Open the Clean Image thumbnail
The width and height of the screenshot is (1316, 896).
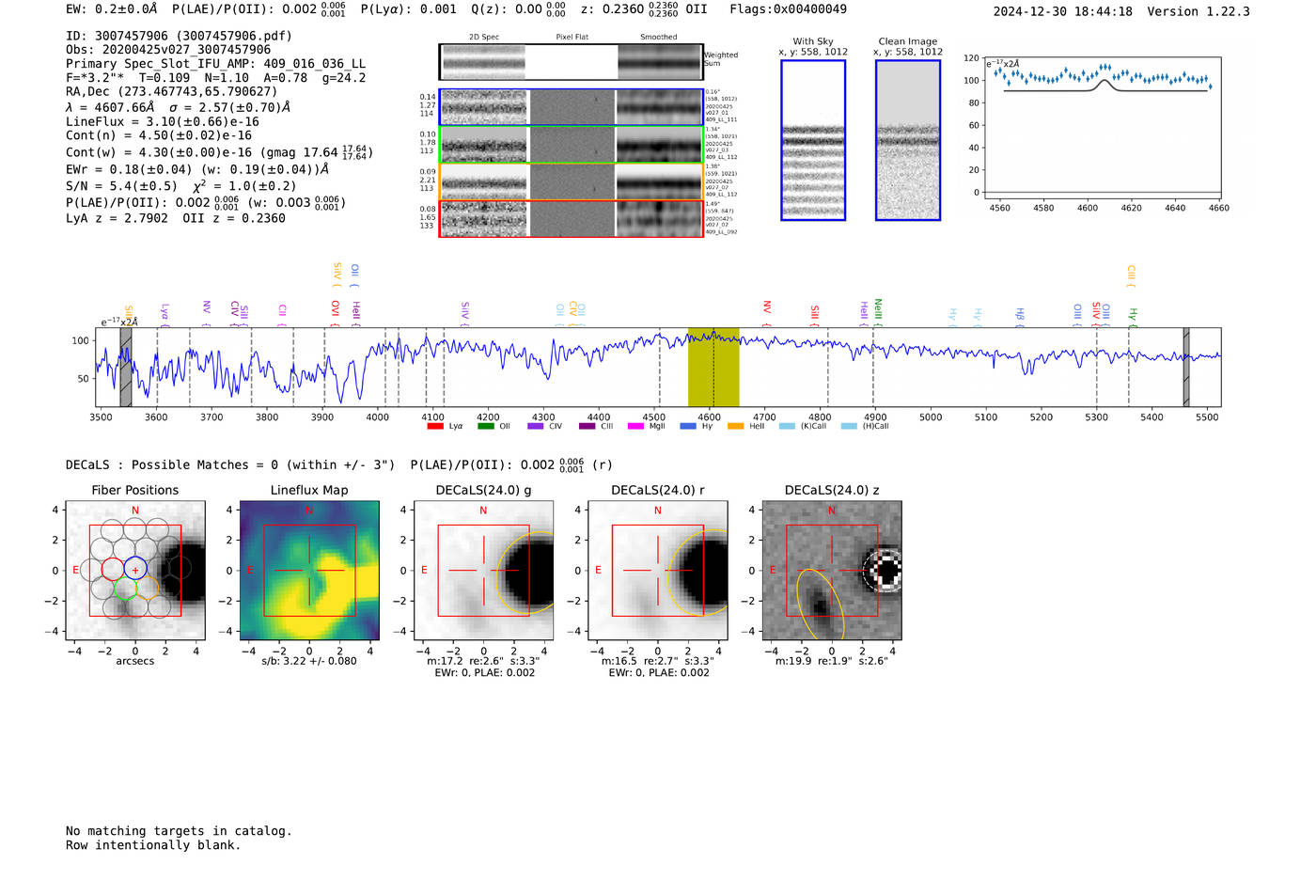908,140
